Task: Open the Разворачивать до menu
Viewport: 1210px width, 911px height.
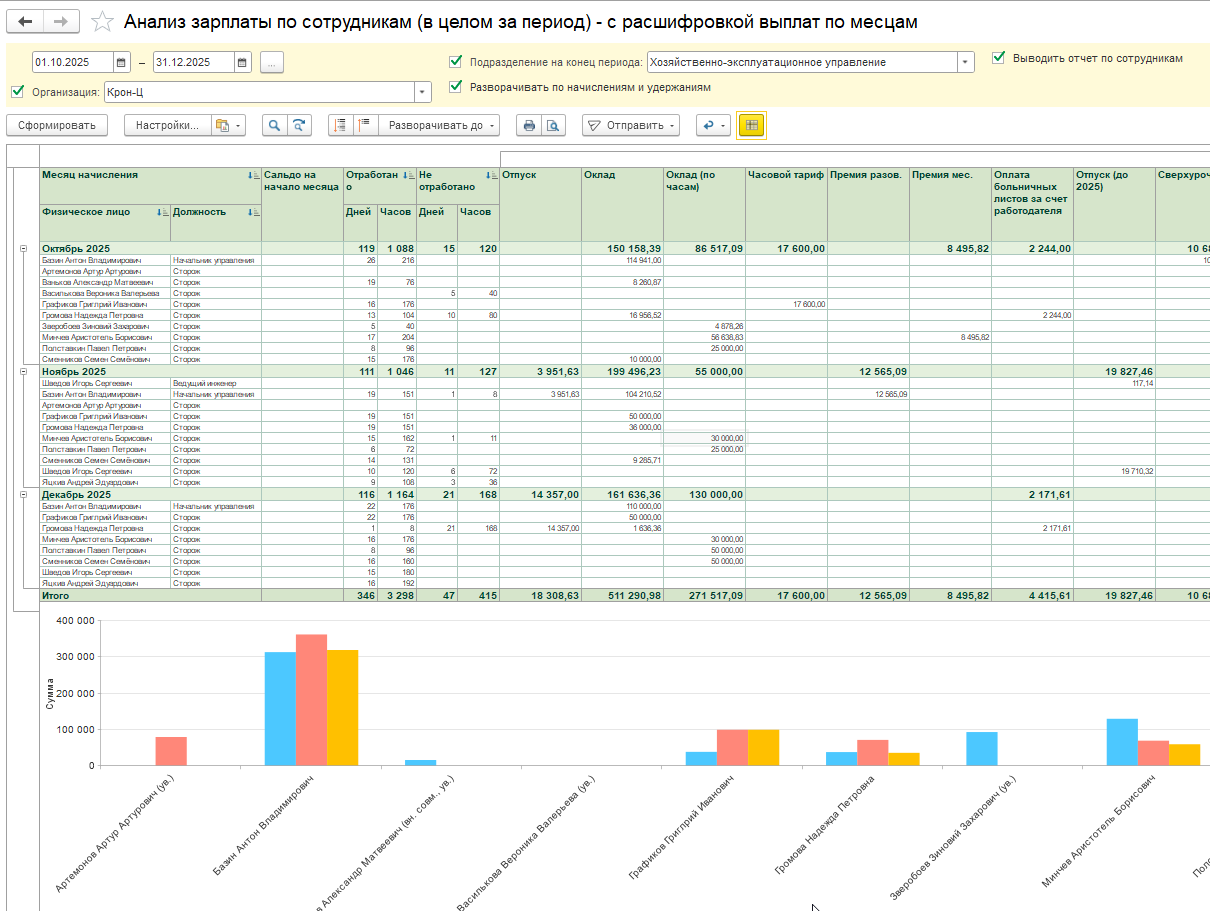Action: point(436,126)
